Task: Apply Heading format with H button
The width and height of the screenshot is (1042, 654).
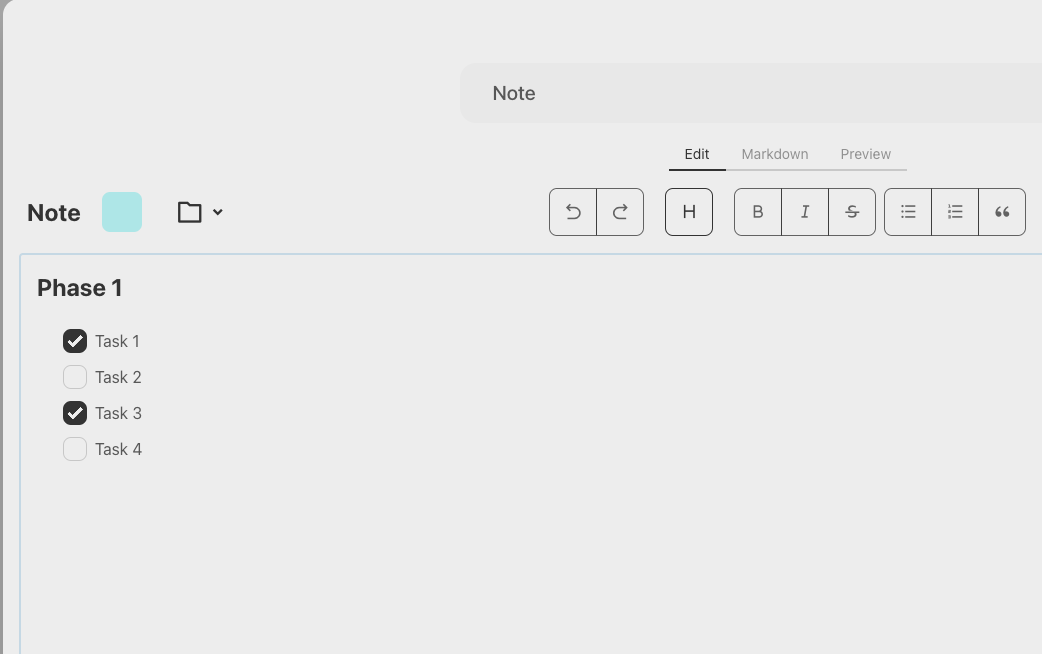Action: (689, 212)
